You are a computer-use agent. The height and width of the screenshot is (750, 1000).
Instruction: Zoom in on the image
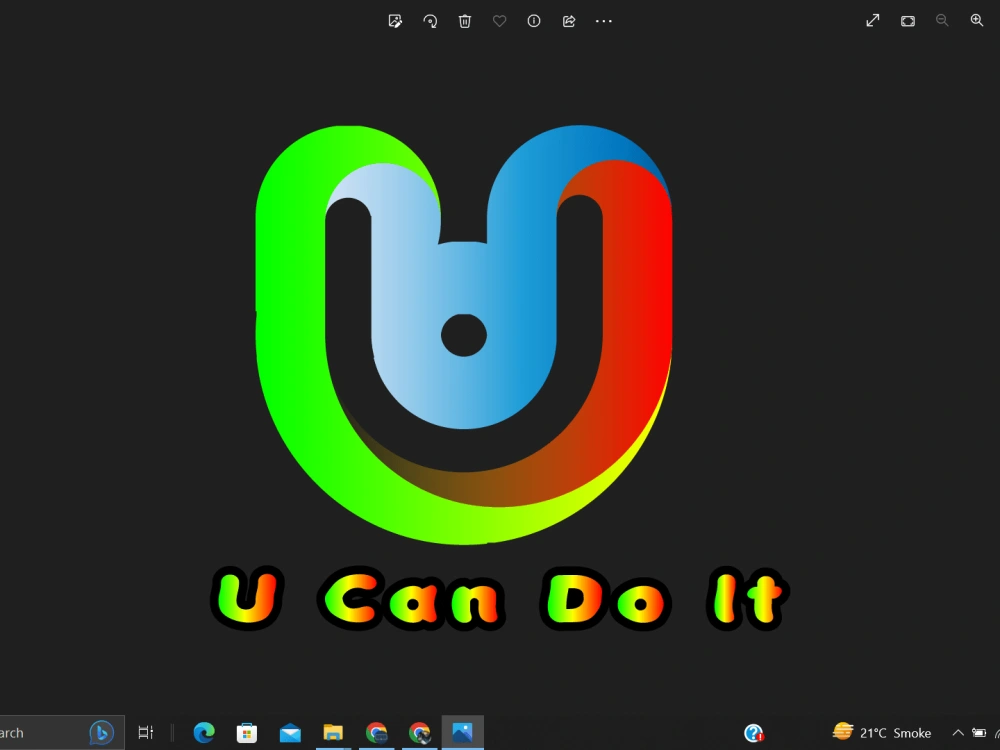pos(977,20)
